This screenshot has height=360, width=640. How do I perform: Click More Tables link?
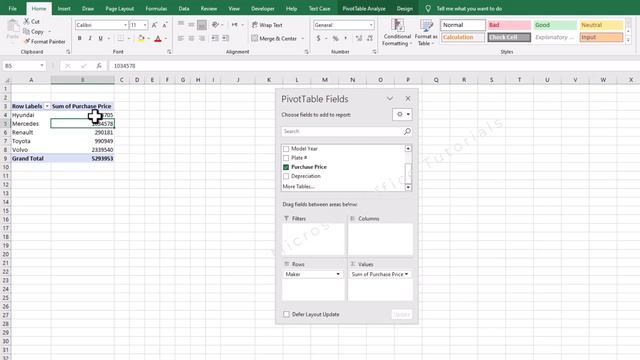(298, 187)
